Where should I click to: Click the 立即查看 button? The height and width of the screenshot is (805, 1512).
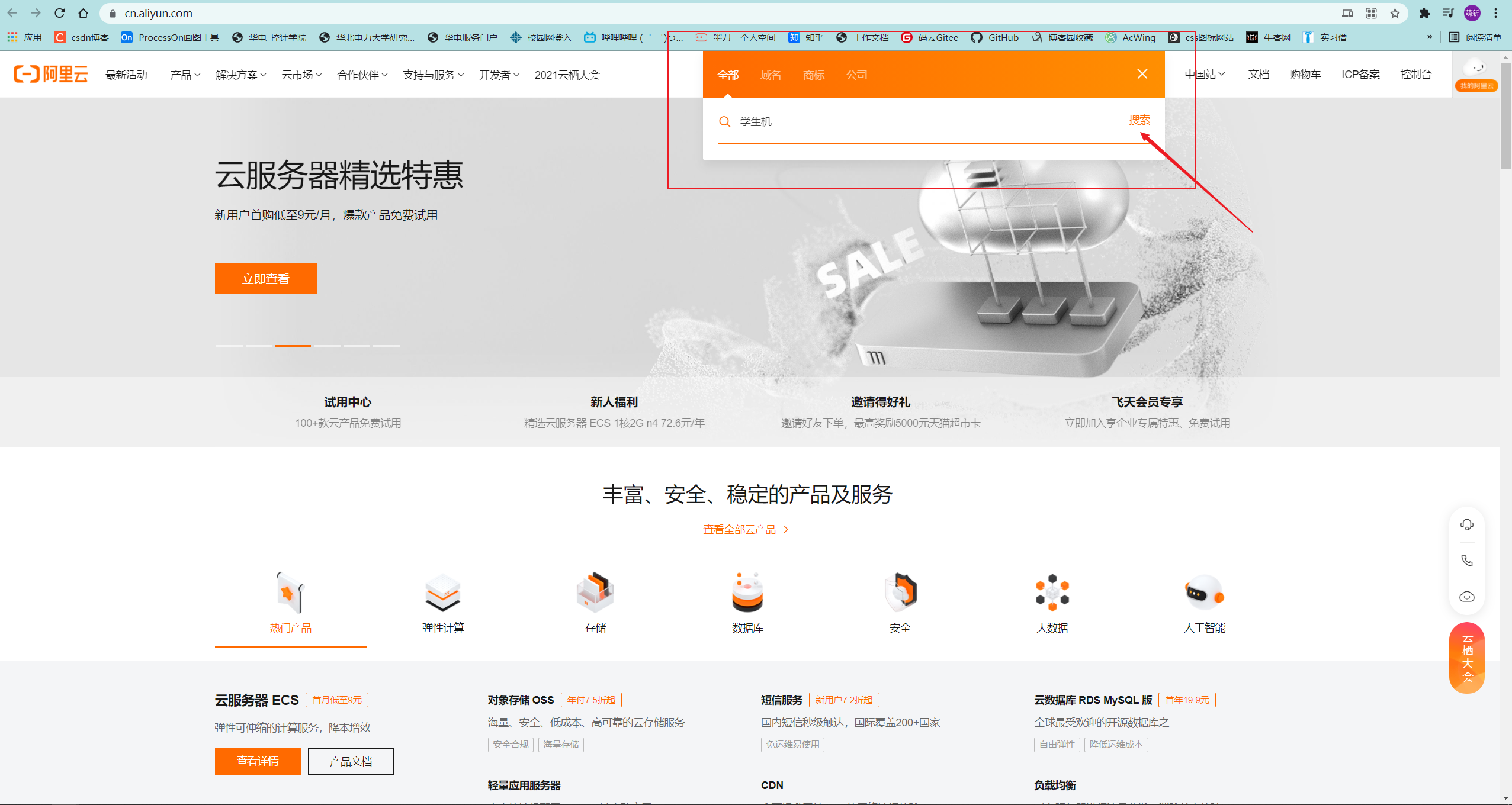coord(265,278)
